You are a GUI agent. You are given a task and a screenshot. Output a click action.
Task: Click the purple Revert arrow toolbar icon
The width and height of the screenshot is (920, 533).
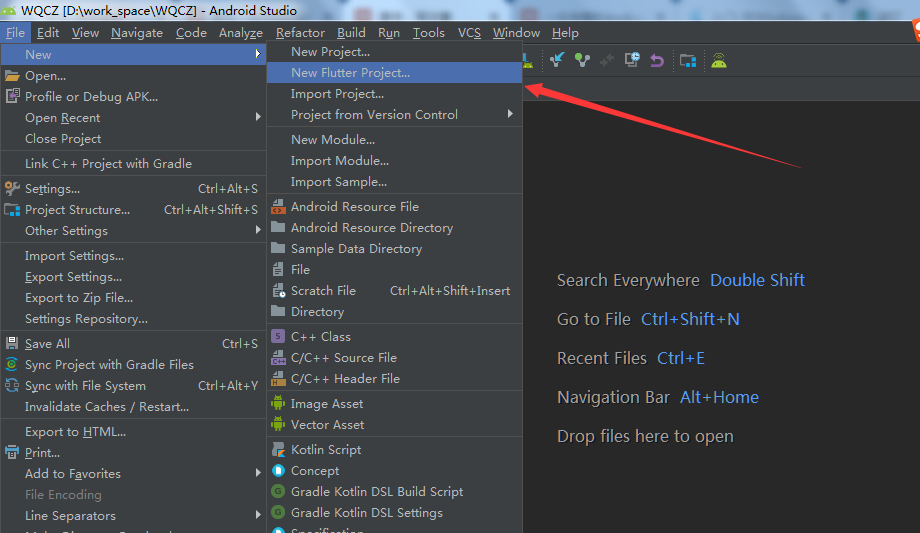point(657,60)
